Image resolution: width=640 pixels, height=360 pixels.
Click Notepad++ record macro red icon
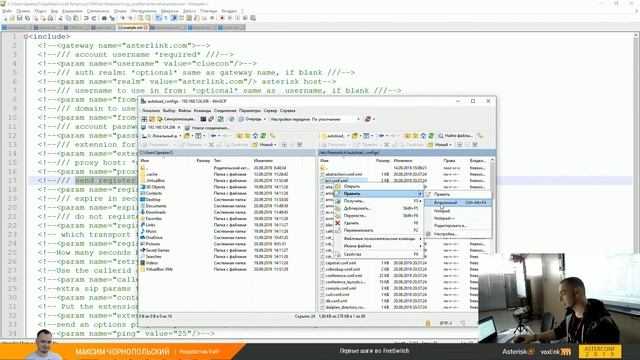222,18
